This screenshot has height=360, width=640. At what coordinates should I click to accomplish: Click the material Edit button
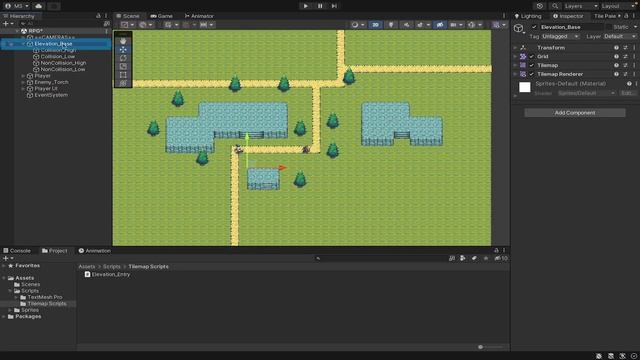click(x=627, y=93)
